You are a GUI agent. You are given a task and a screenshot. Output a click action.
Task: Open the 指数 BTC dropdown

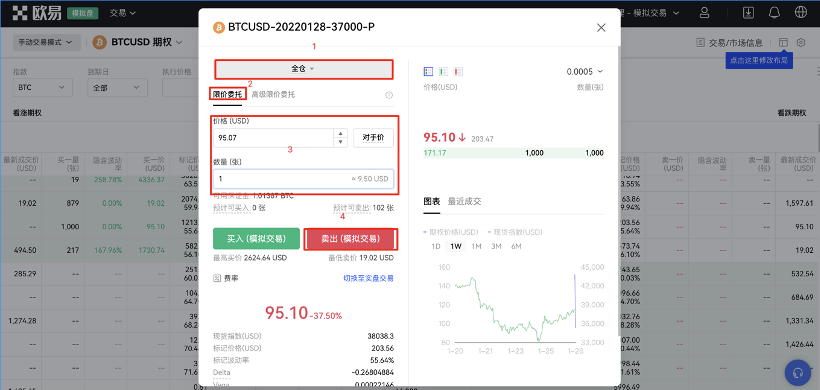click(42, 87)
